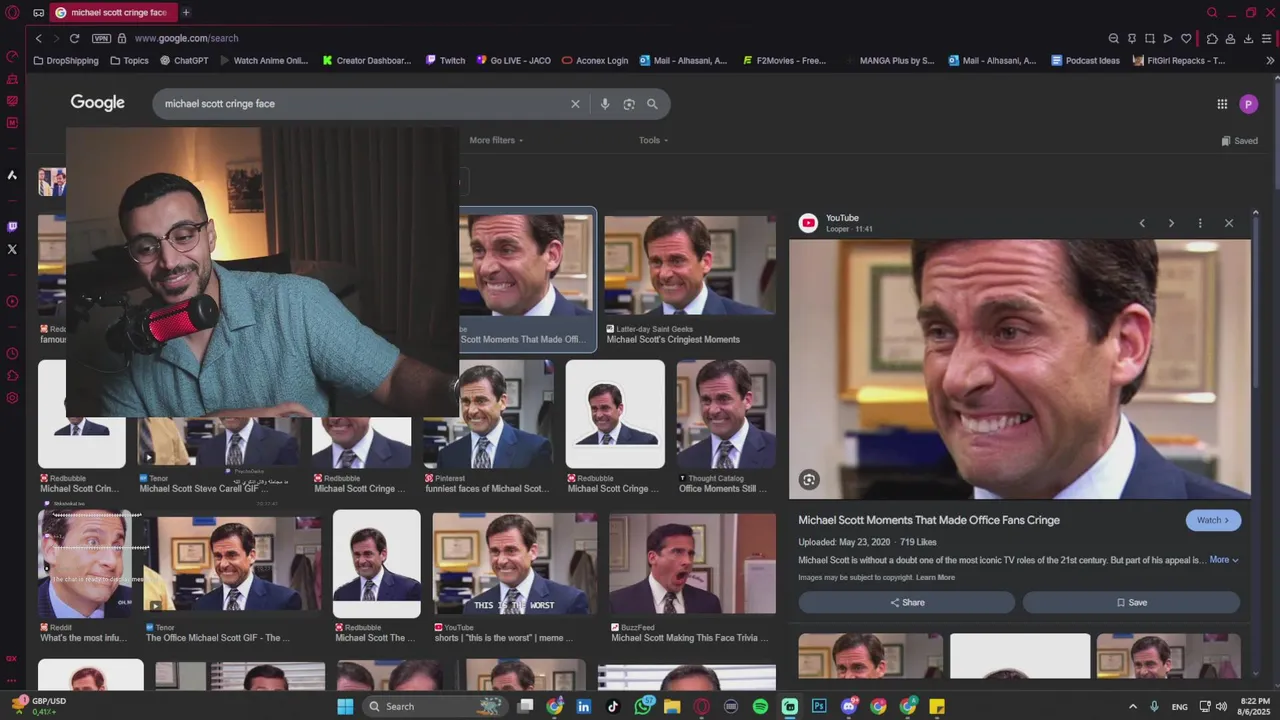Open a new tab with the plus button
This screenshot has height=720, width=1280.
click(186, 12)
